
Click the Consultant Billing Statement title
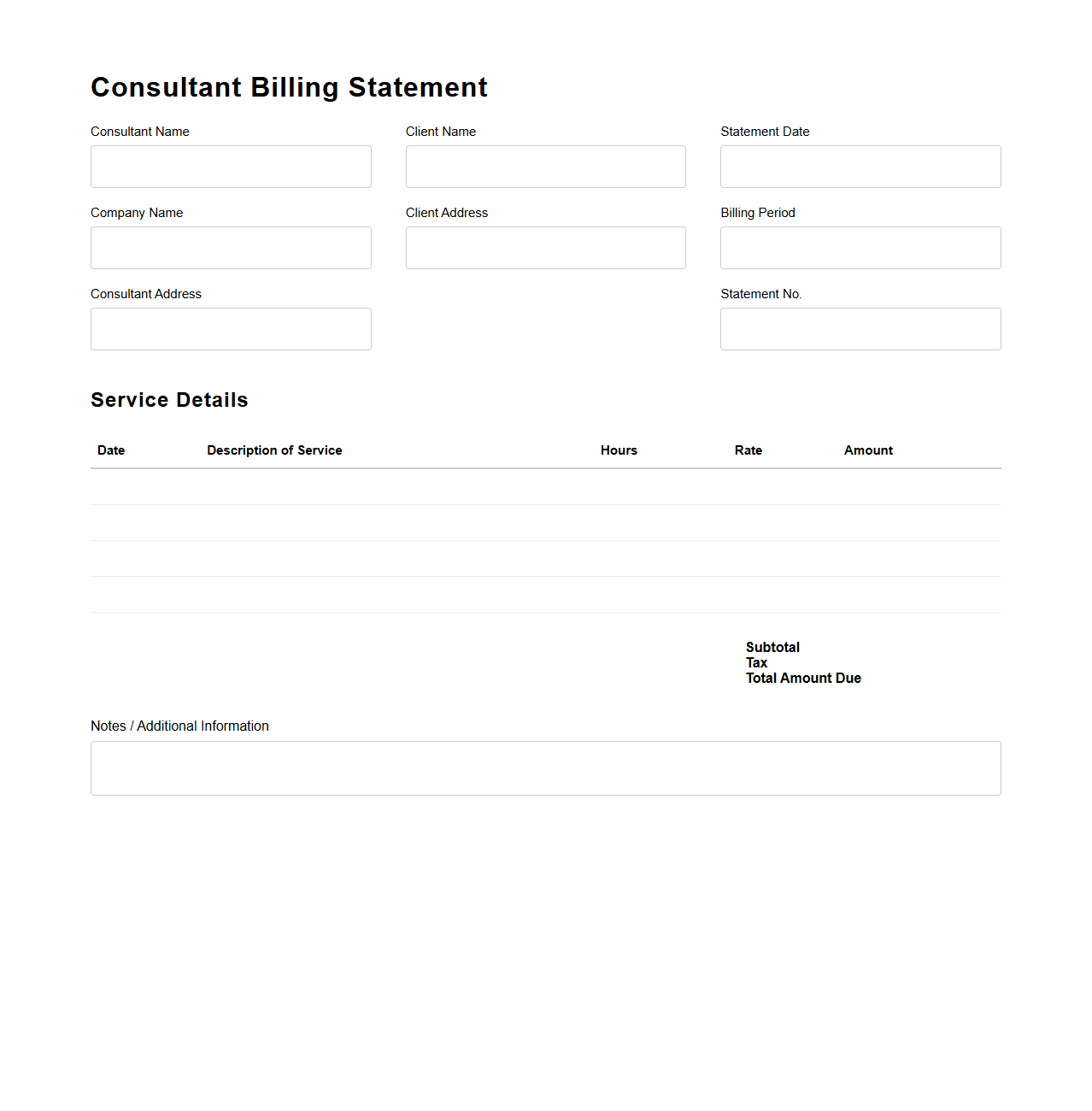tap(289, 87)
